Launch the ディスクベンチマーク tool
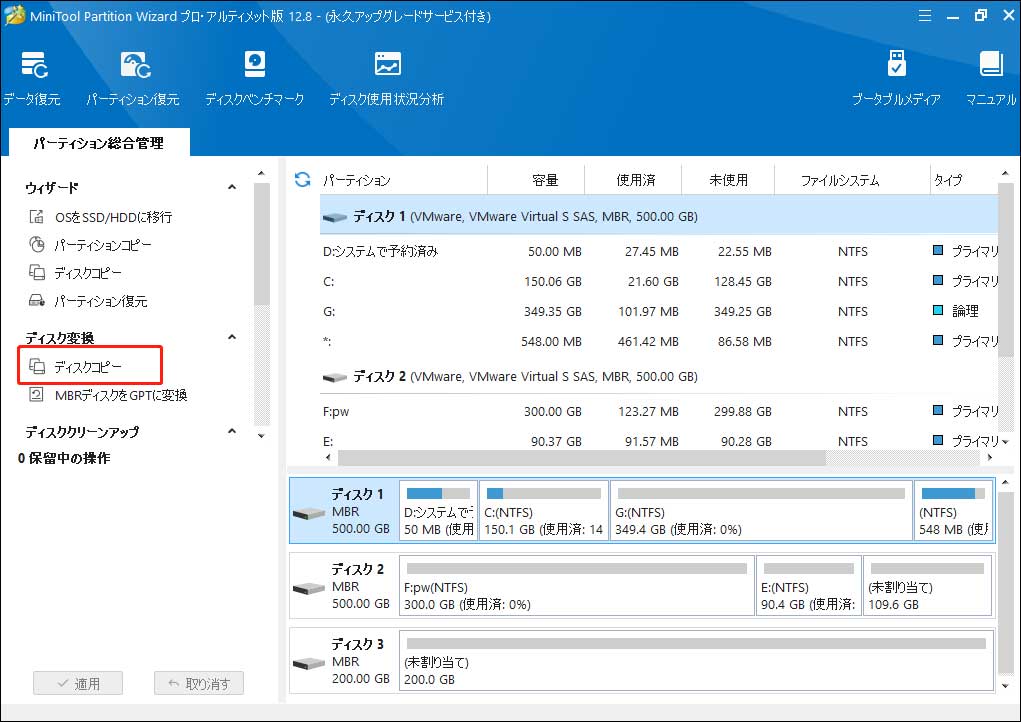The width and height of the screenshot is (1021, 722). pyautogui.click(x=254, y=75)
